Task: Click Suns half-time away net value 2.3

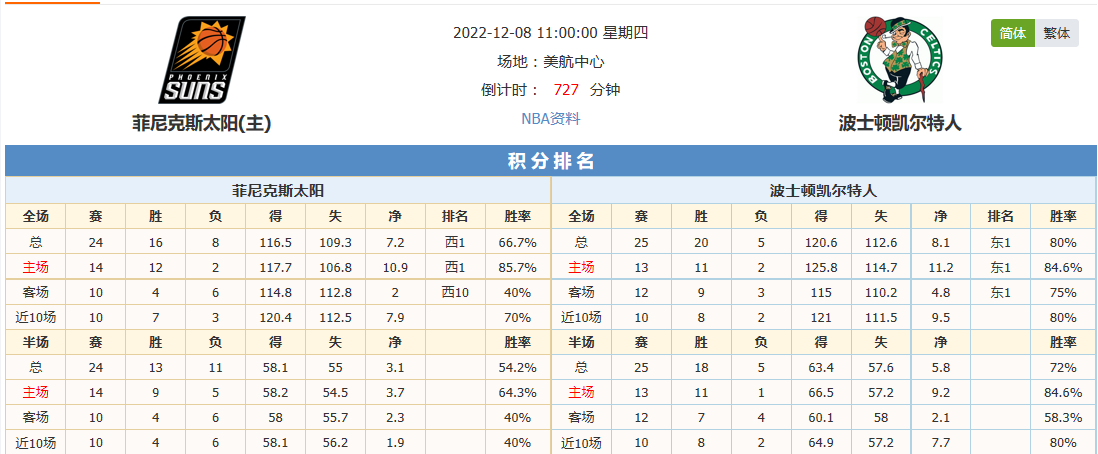Action: (x=396, y=418)
